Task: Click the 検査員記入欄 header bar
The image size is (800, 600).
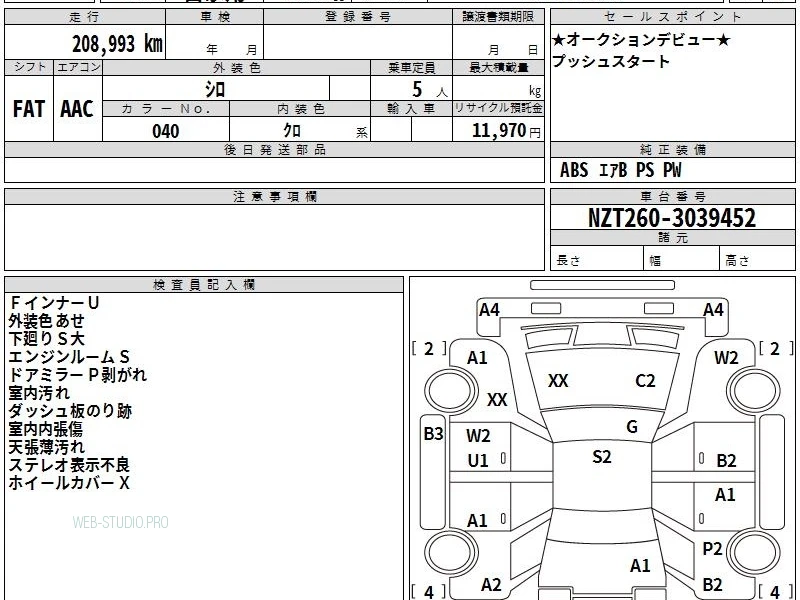Action: click(204, 285)
